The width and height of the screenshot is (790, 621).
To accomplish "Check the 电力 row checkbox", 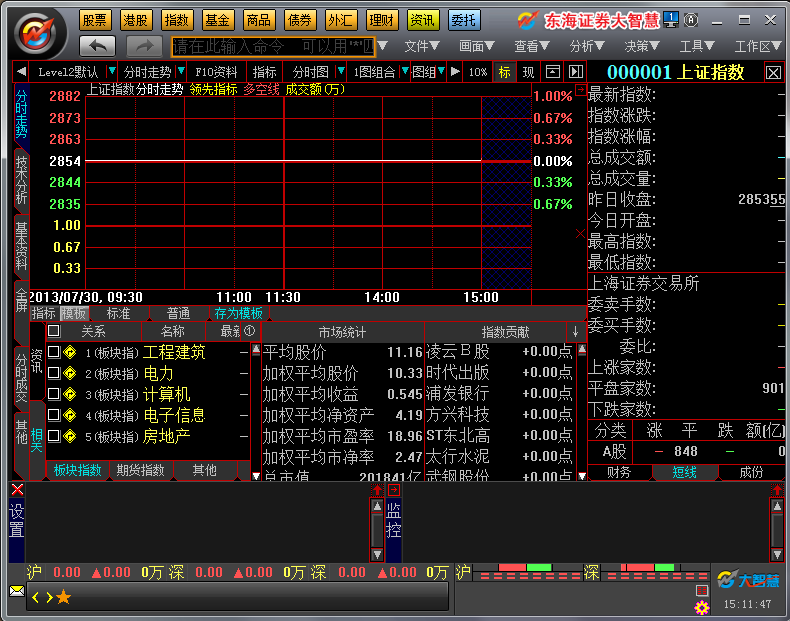I will point(54,373).
